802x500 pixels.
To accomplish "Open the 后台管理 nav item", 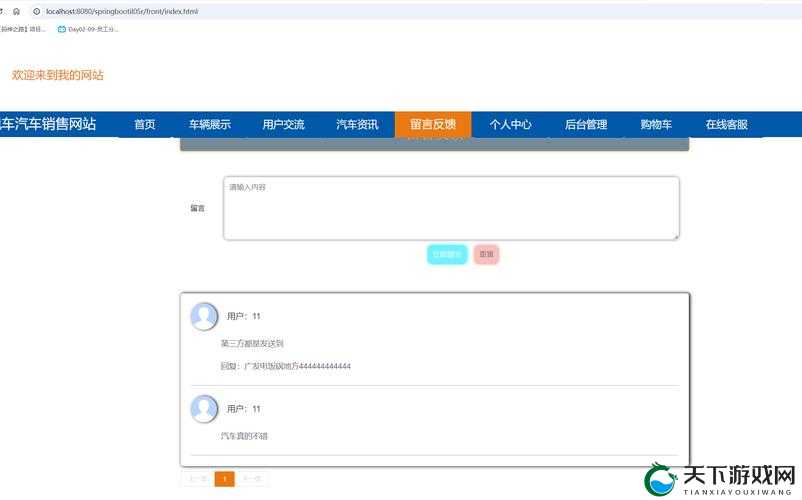I will 586,124.
